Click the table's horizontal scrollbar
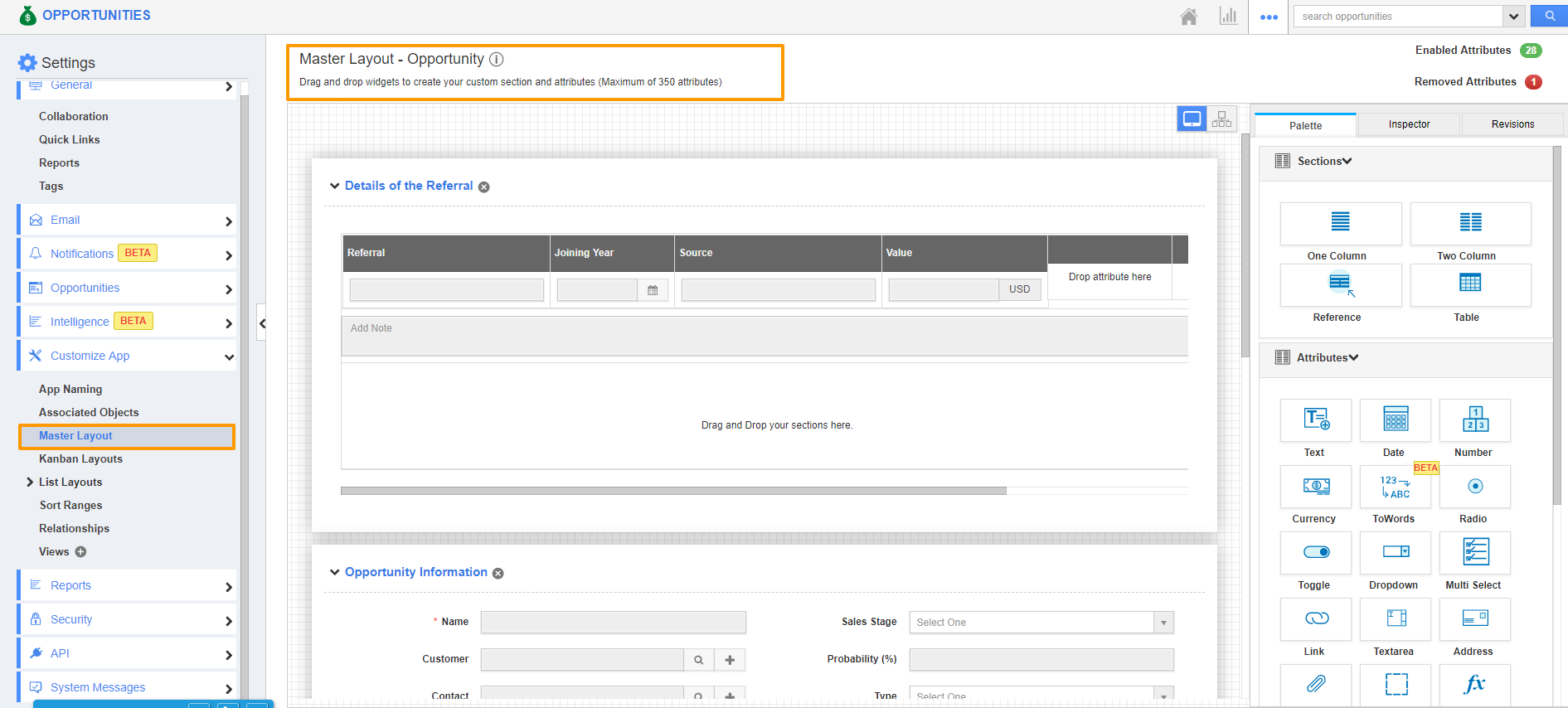 pyautogui.click(x=673, y=491)
